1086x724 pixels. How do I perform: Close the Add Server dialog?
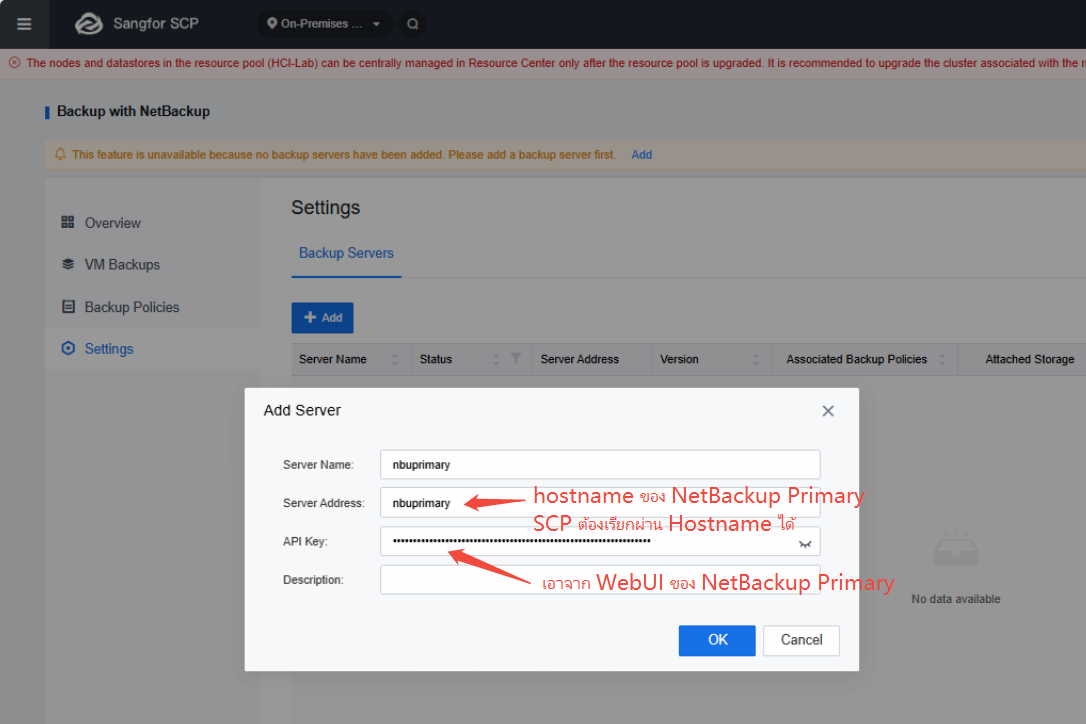828,411
